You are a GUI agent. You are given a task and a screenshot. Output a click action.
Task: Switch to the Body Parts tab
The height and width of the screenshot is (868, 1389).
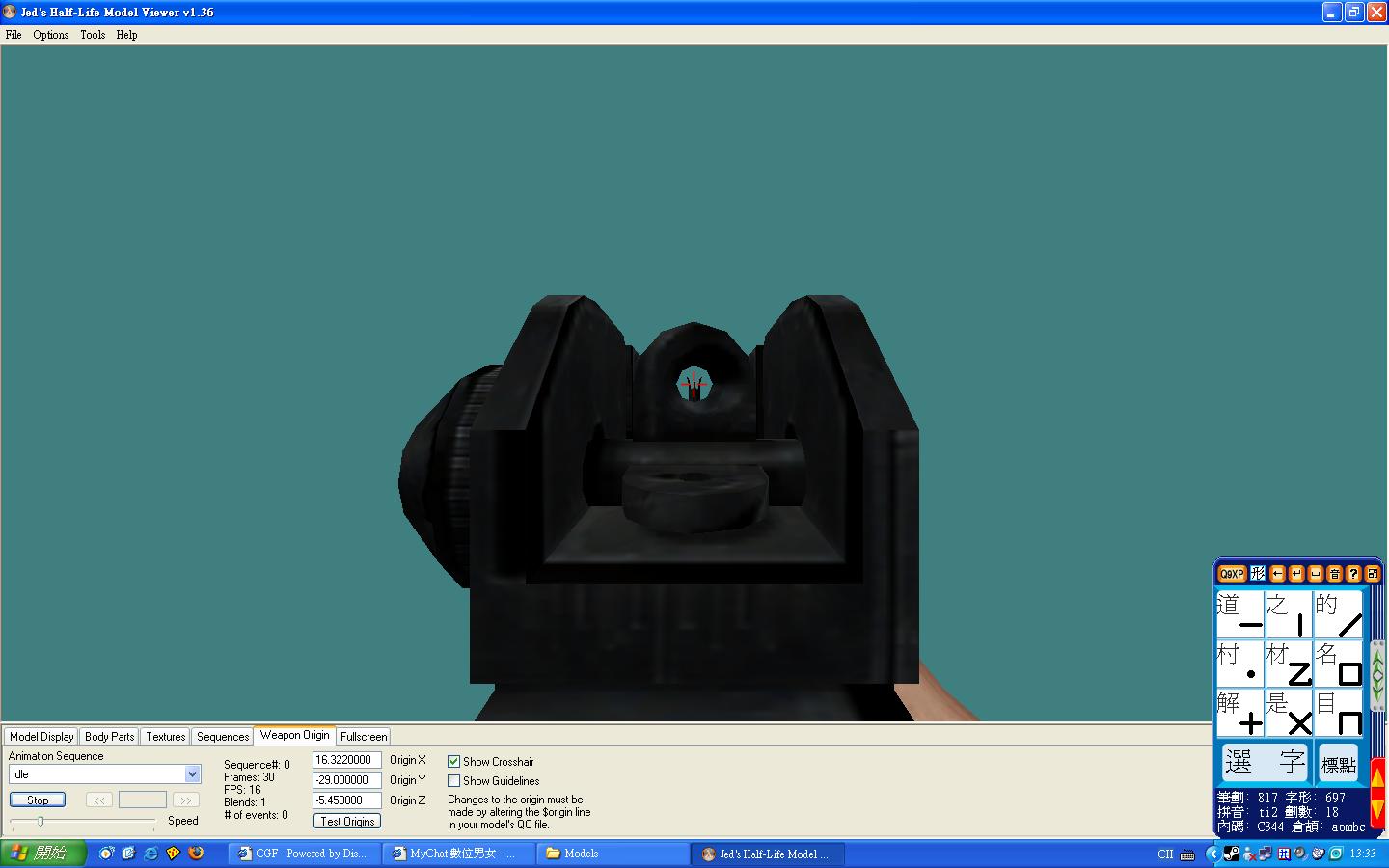[110, 737]
